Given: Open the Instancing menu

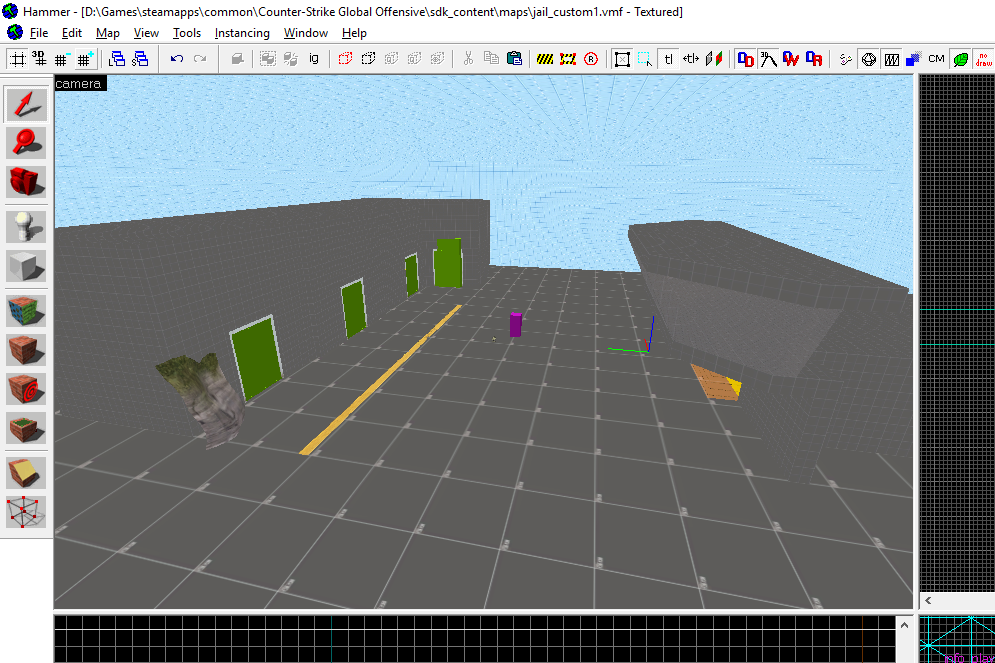Looking at the screenshot, I should [242, 33].
